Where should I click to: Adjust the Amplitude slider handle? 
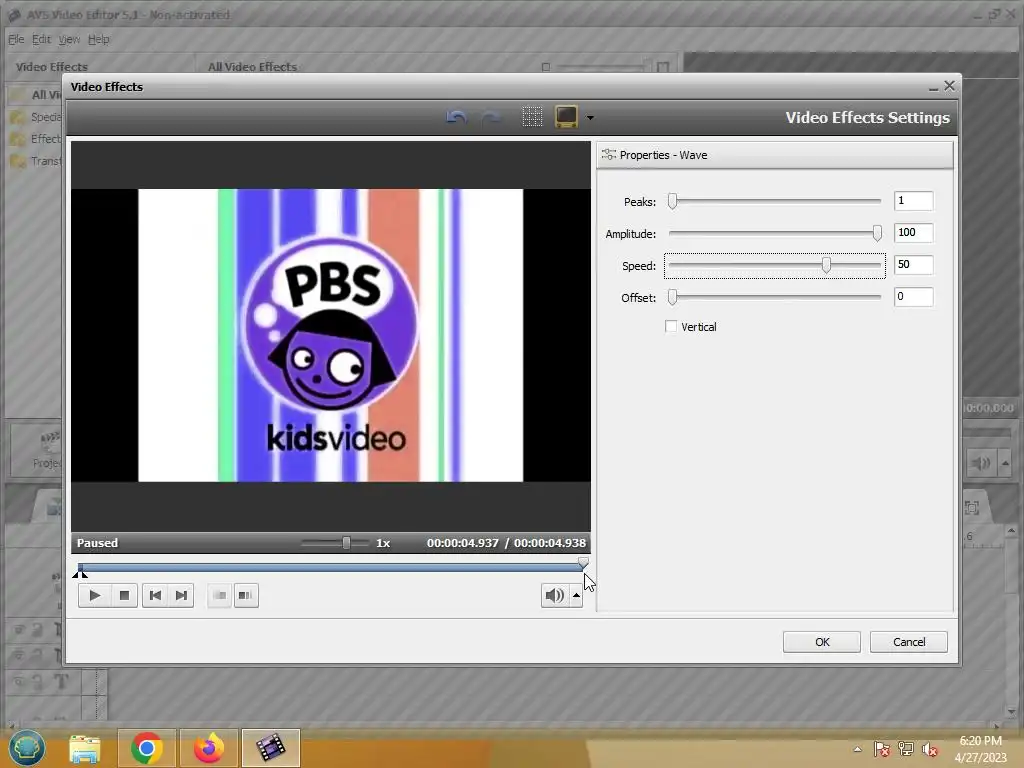click(x=877, y=233)
